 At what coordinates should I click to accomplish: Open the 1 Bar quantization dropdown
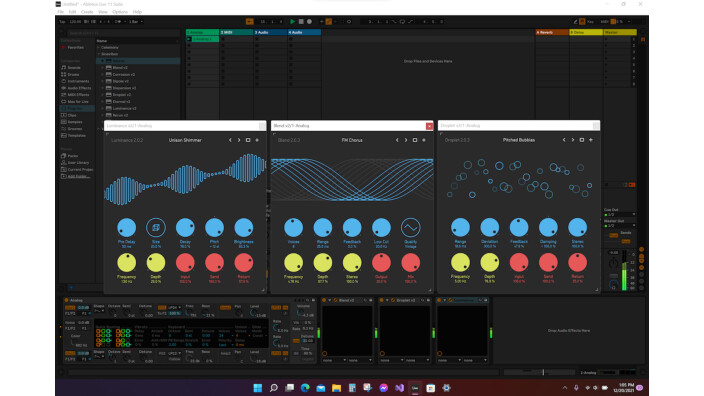pos(136,22)
